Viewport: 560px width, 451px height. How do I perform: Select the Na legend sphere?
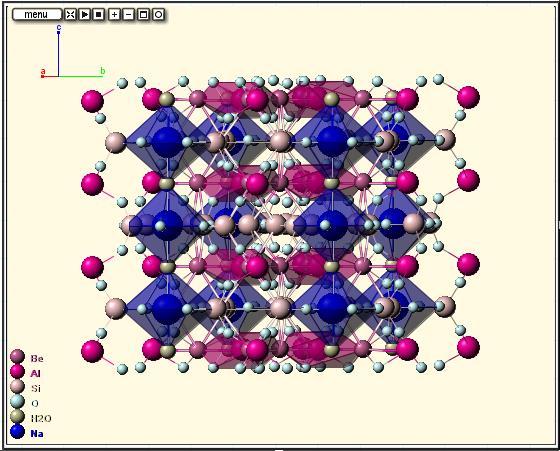point(17,432)
